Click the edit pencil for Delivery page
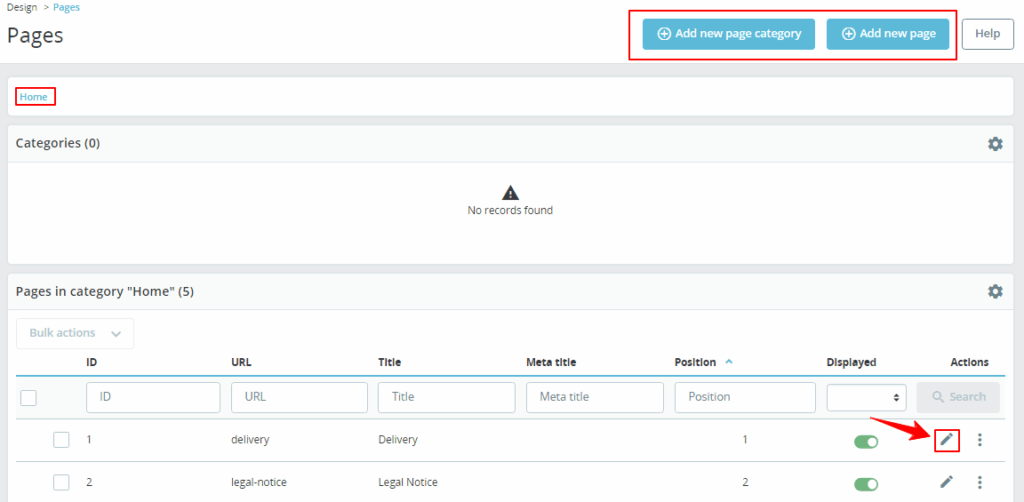This screenshot has width=1024, height=502. [x=946, y=440]
